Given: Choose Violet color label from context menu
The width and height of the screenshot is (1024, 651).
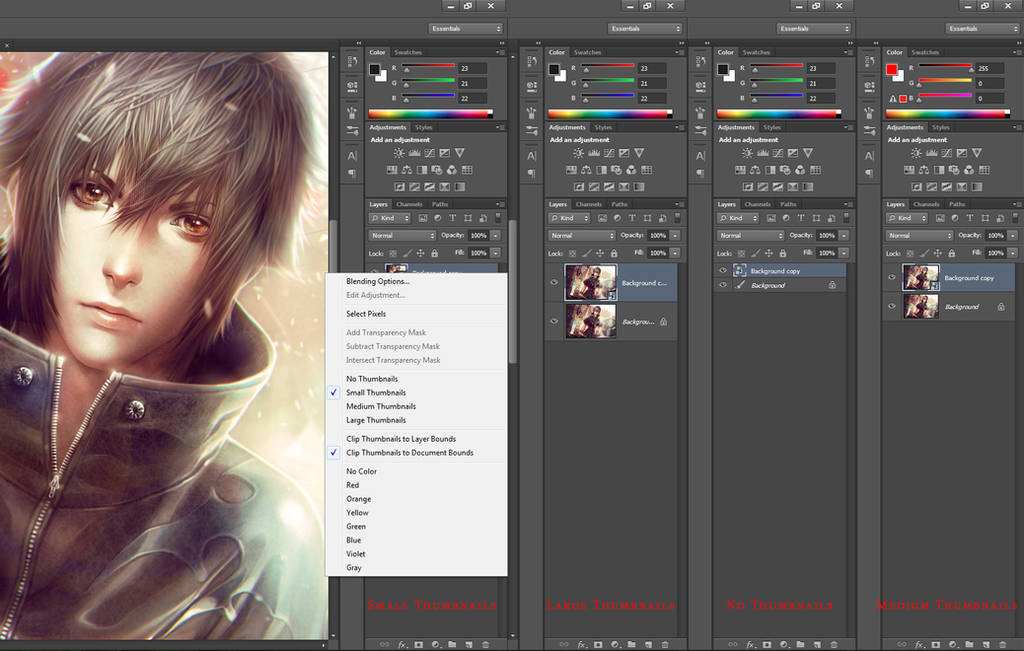Looking at the screenshot, I should point(356,554).
